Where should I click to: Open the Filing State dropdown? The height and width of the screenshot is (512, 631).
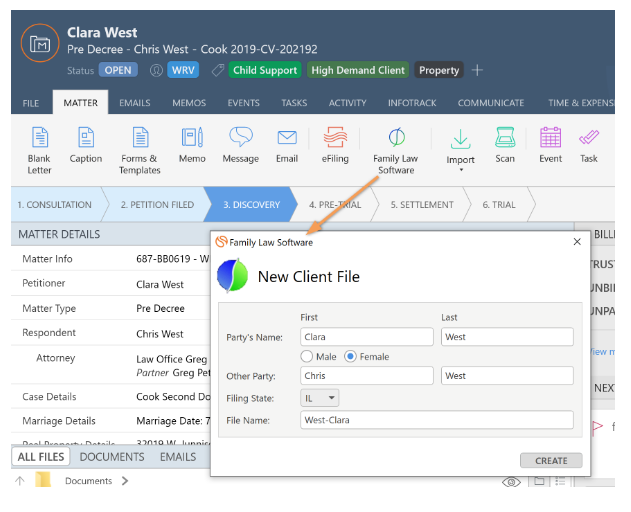320,398
